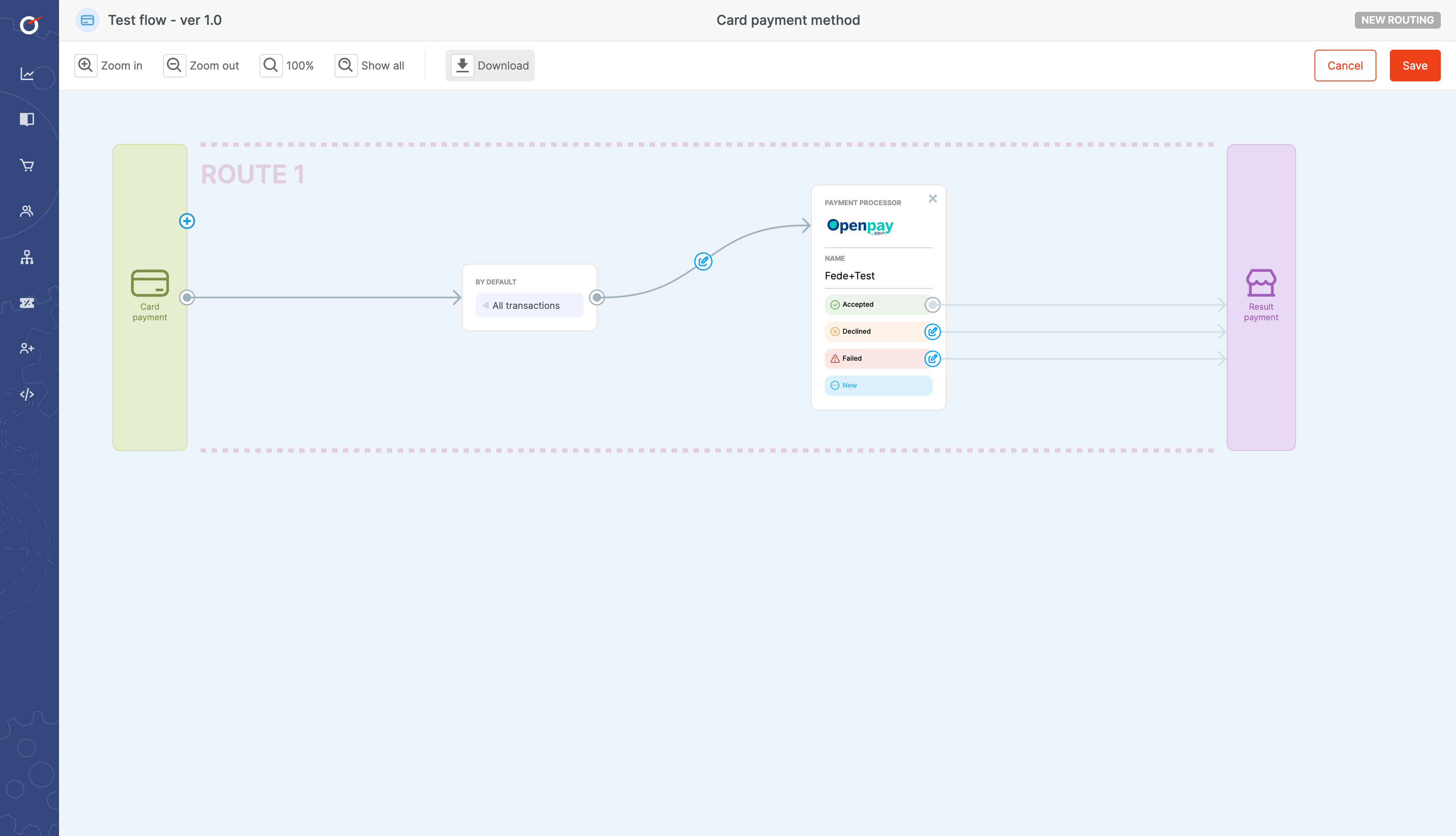1456x836 pixels.
Task: Click the Card payment node icon
Action: (150, 283)
